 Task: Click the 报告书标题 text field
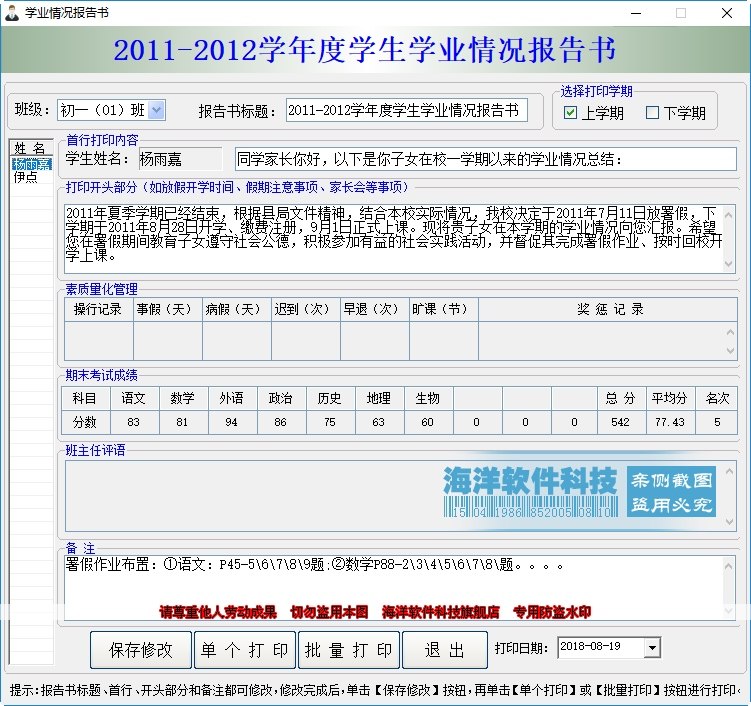(407, 110)
